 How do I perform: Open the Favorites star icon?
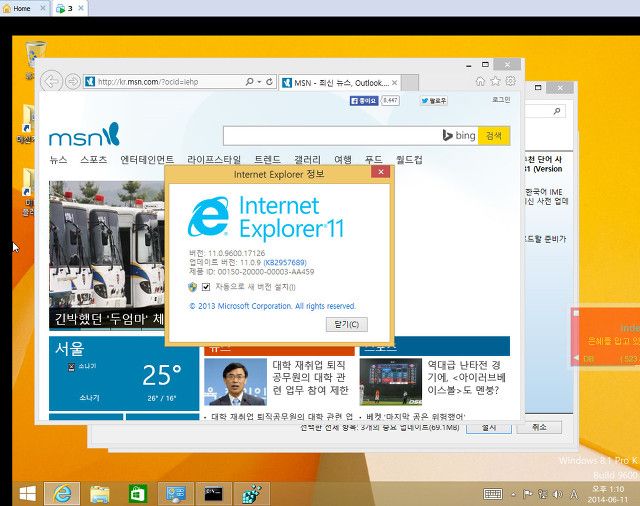coord(495,81)
